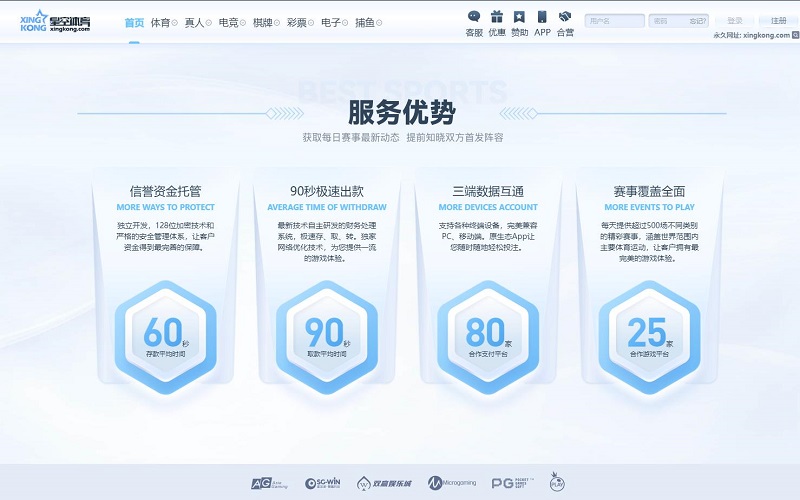Select the 赛事覆盖全面 card title
Viewport: 800px width, 500px height.
click(x=649, y=191)
